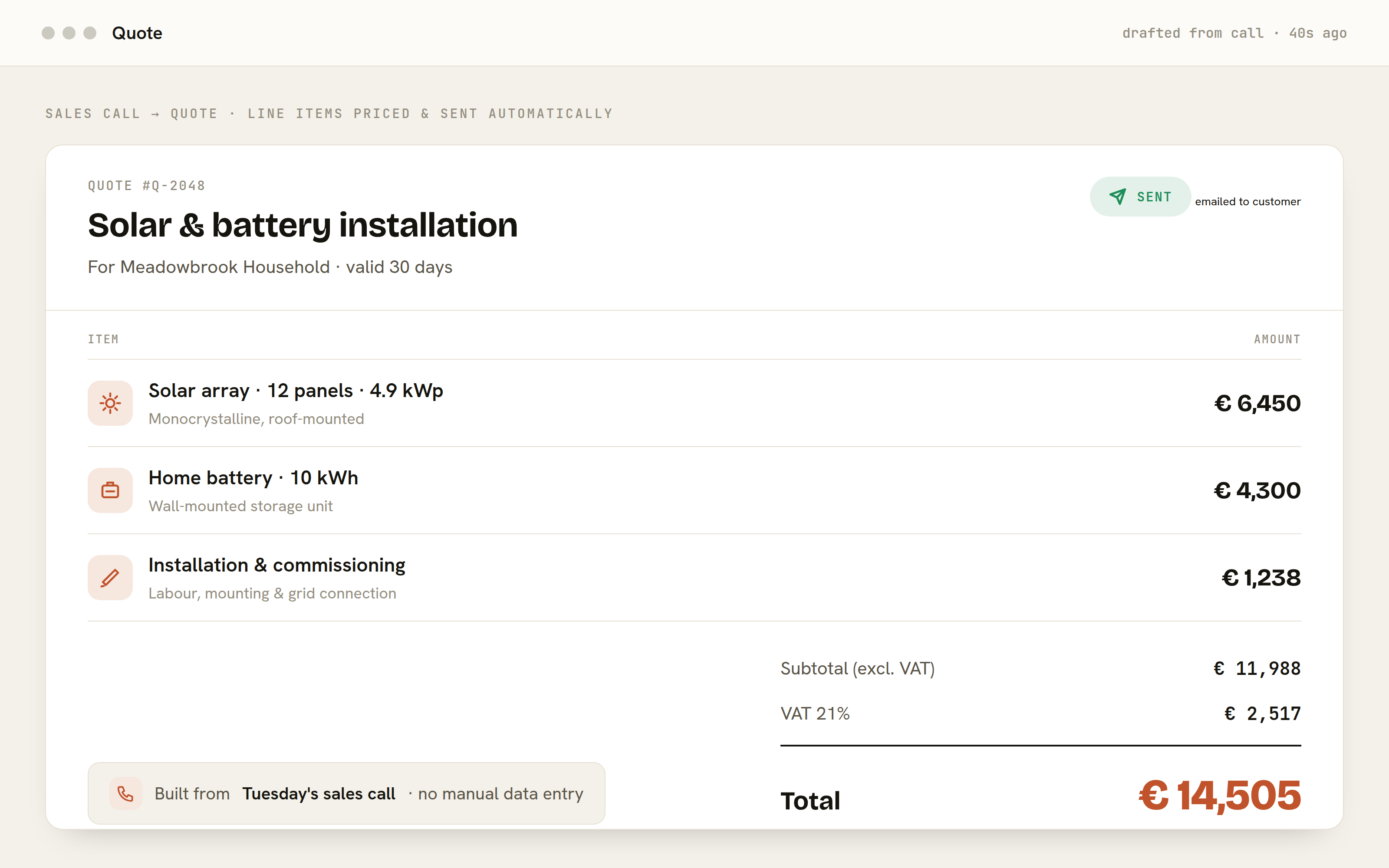Open the Tuesday's sales call link

click(x=319, y=793)
